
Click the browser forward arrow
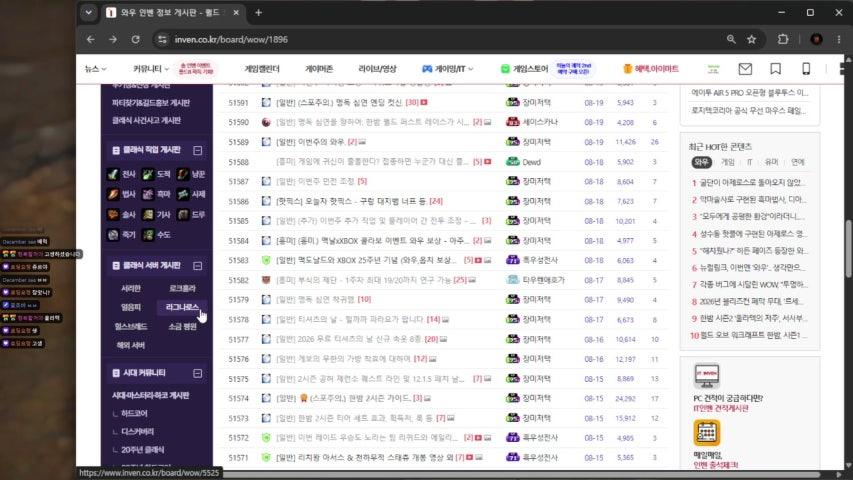pyautogui.click(x=113, y=39)
